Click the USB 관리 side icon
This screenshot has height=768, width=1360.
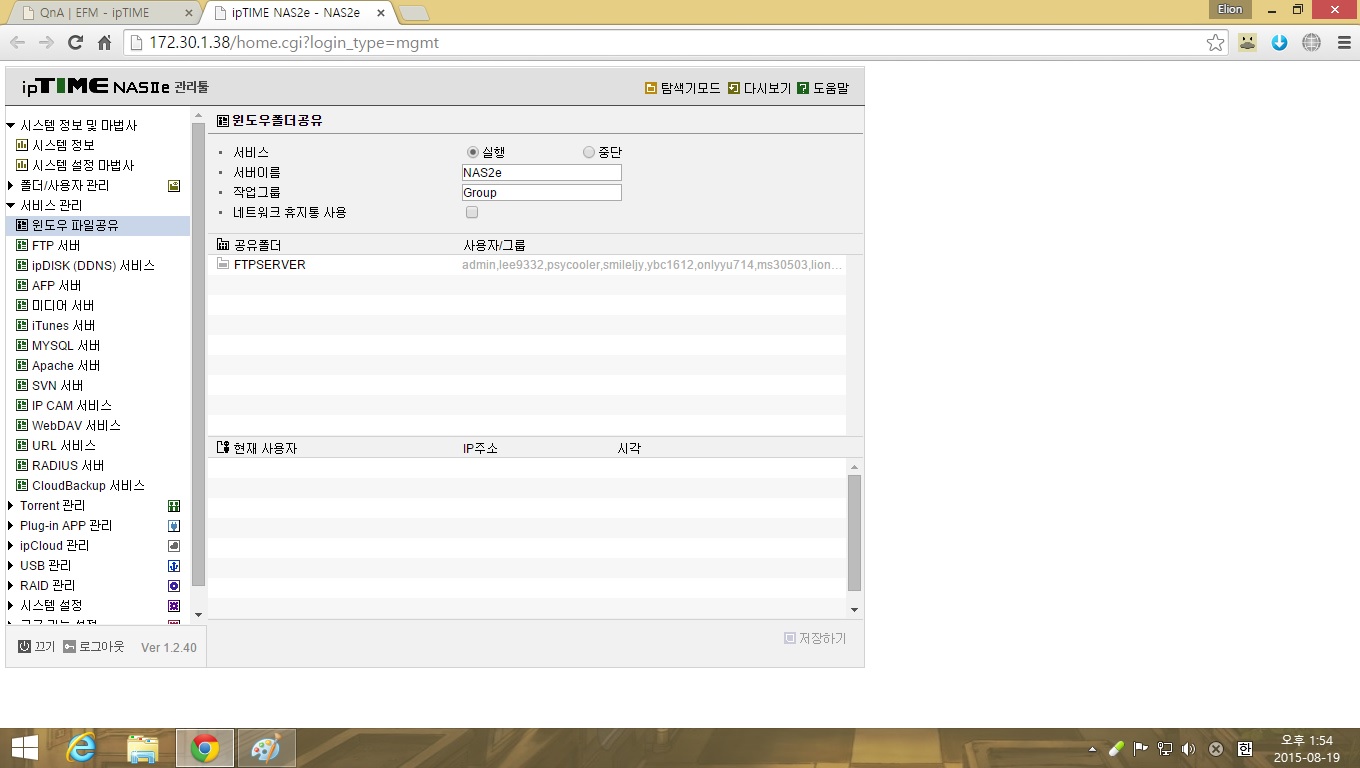[x=174, y=566]
